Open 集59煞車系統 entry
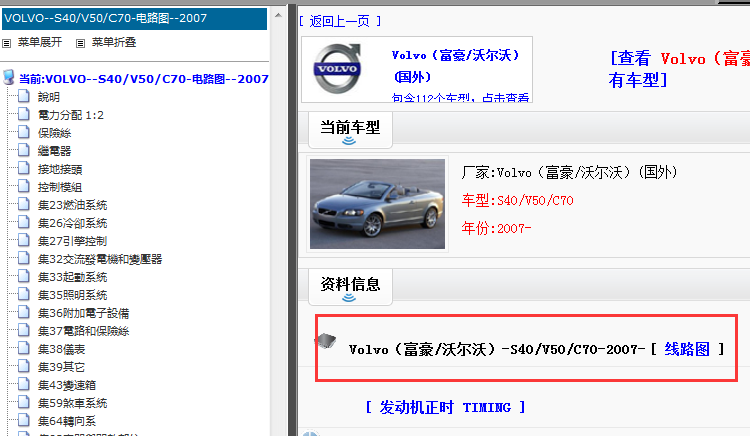Screen dimensions: 750x436 (73, 403)
